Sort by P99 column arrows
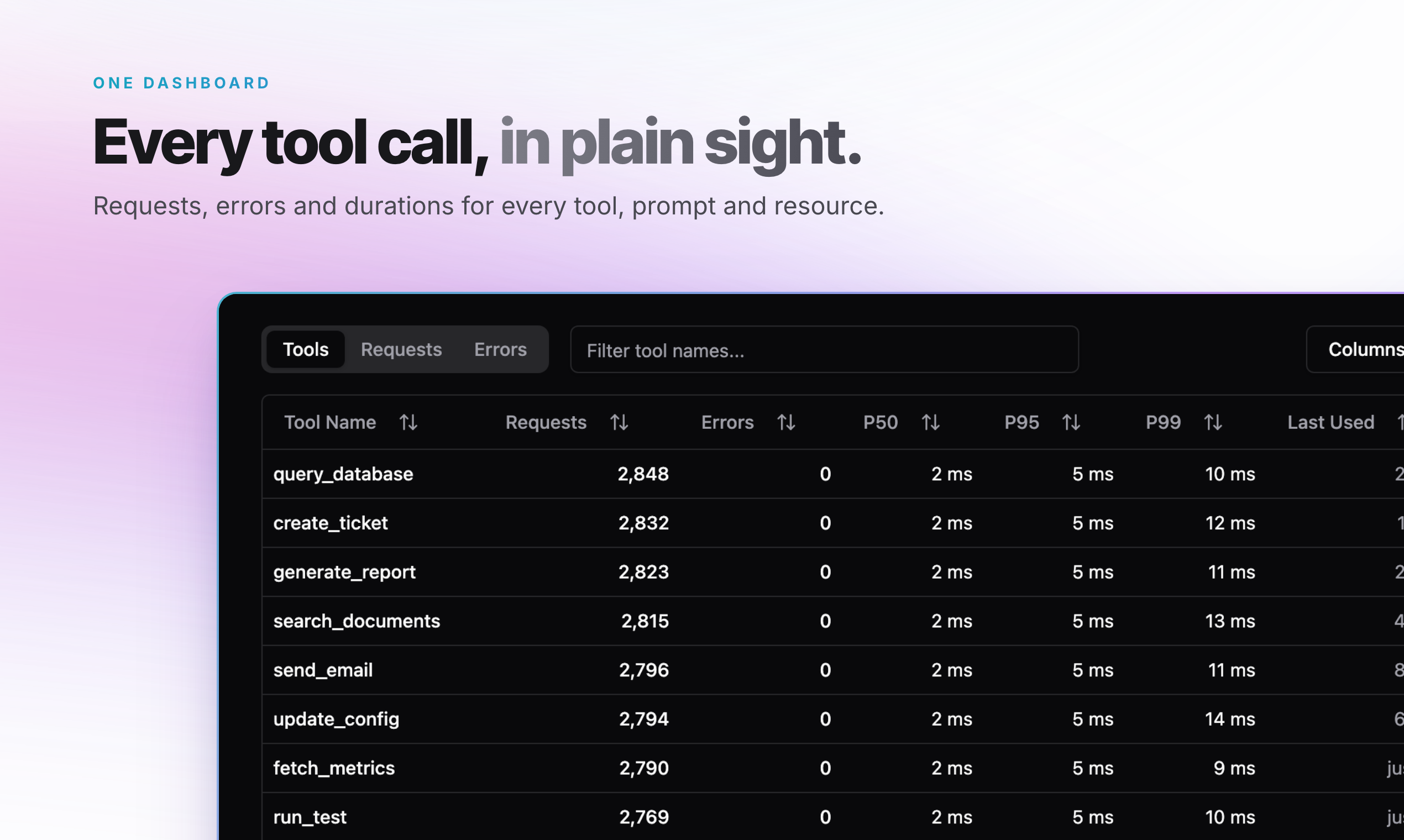This screenshot has width=1404, height=840. click(1213, 422)
